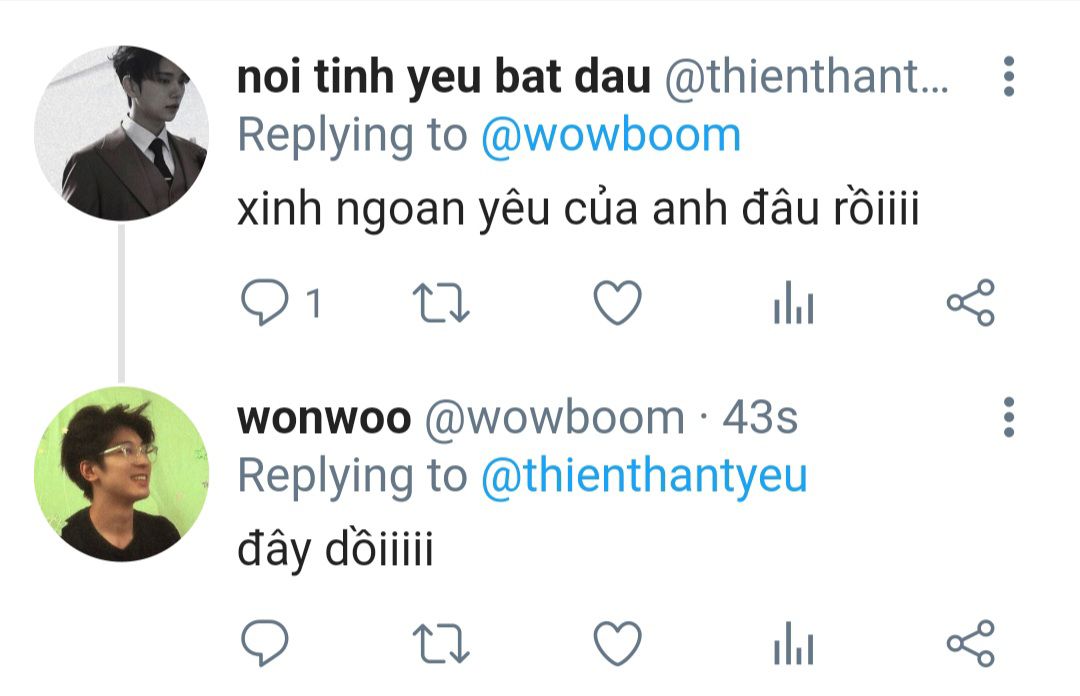Open noi tinh yeu bat dau's profile picture
Viewport: 1080px width, 696px height.
(121, 133)
